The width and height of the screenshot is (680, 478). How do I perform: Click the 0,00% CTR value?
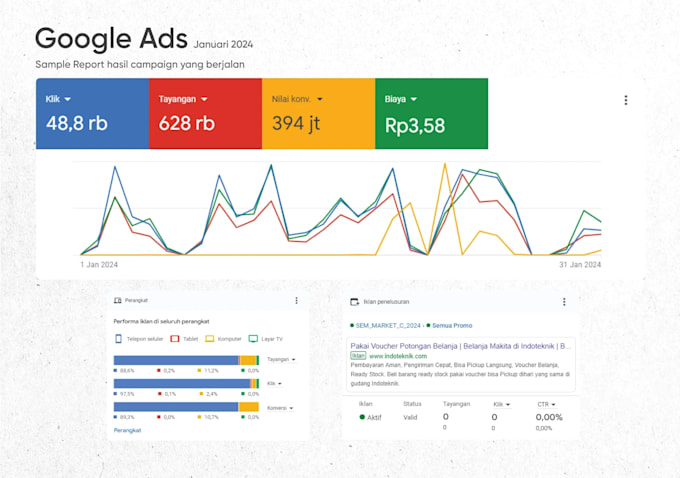click(549, 417)
